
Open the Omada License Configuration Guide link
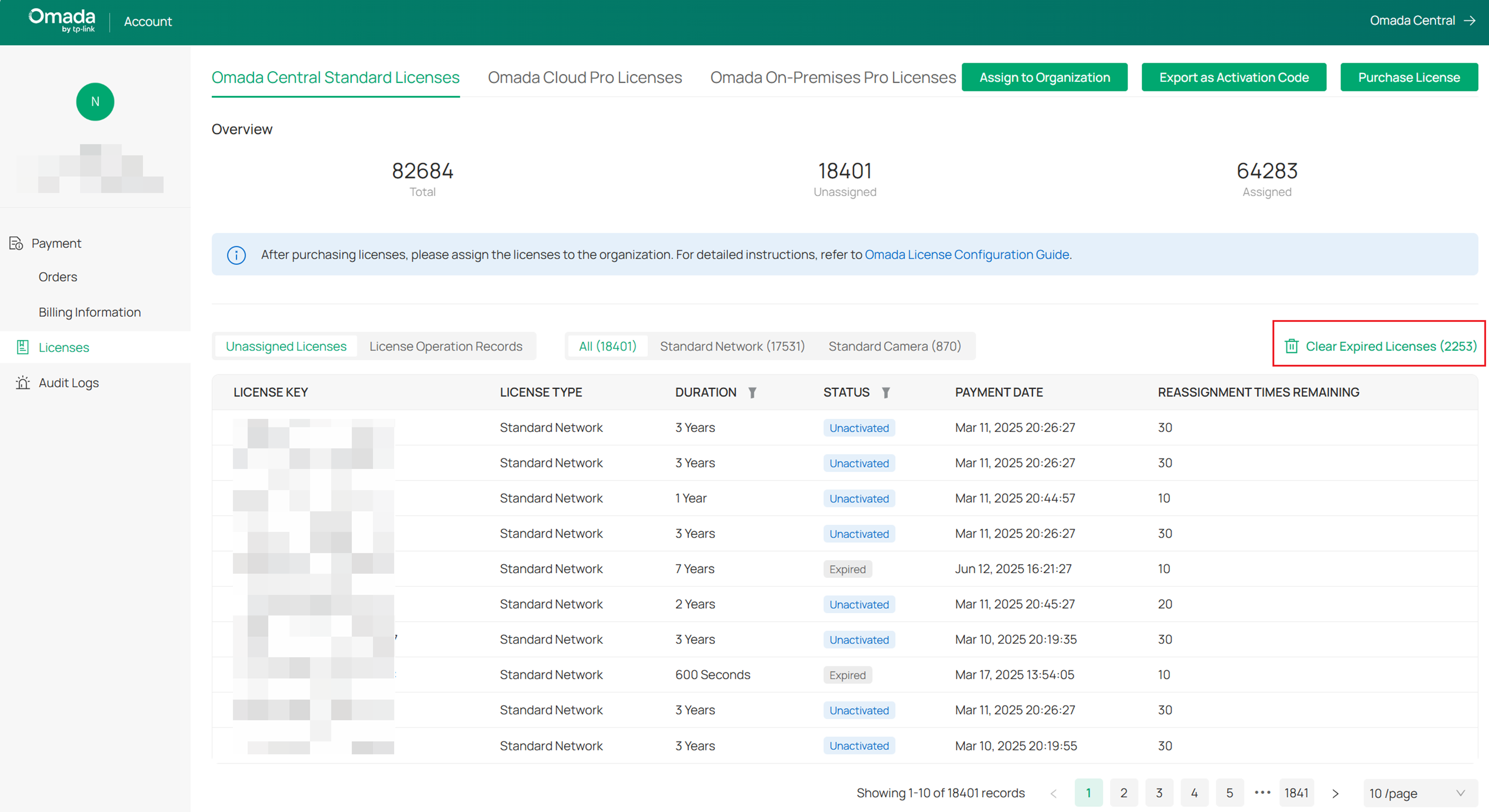pyautogui.click(x=967, y=254)
